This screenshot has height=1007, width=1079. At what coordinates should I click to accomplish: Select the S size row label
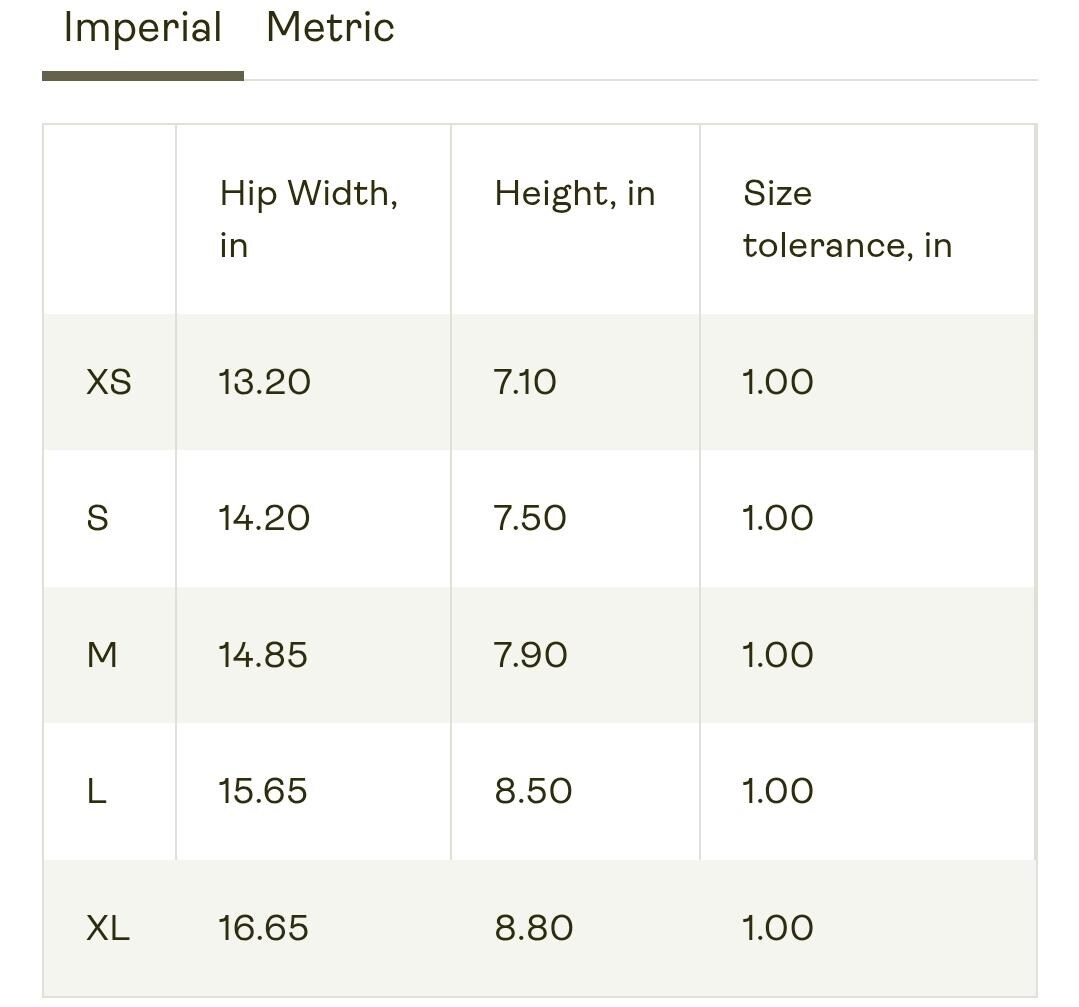98,518
